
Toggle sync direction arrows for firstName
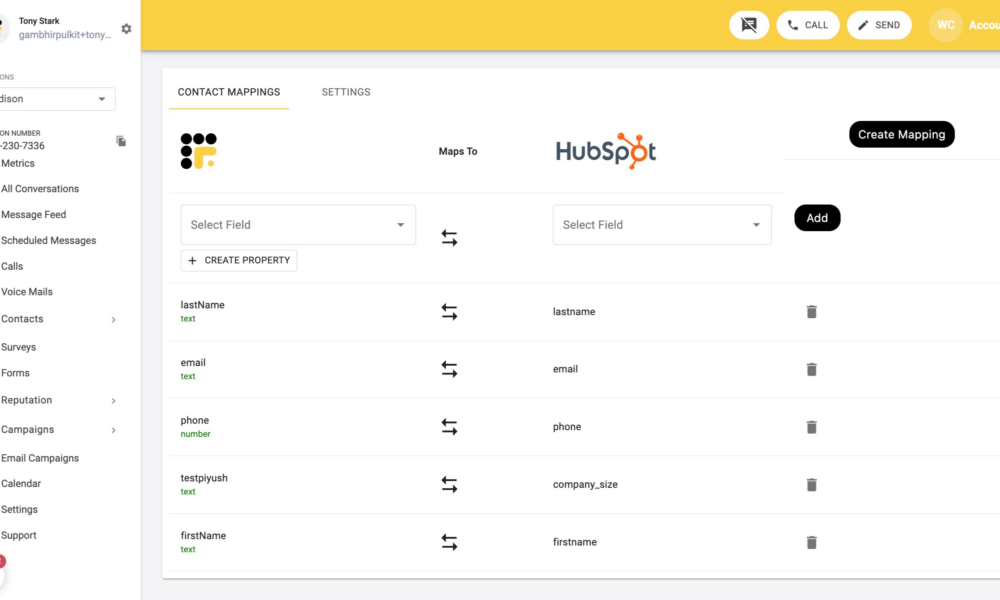coord(449,542)
